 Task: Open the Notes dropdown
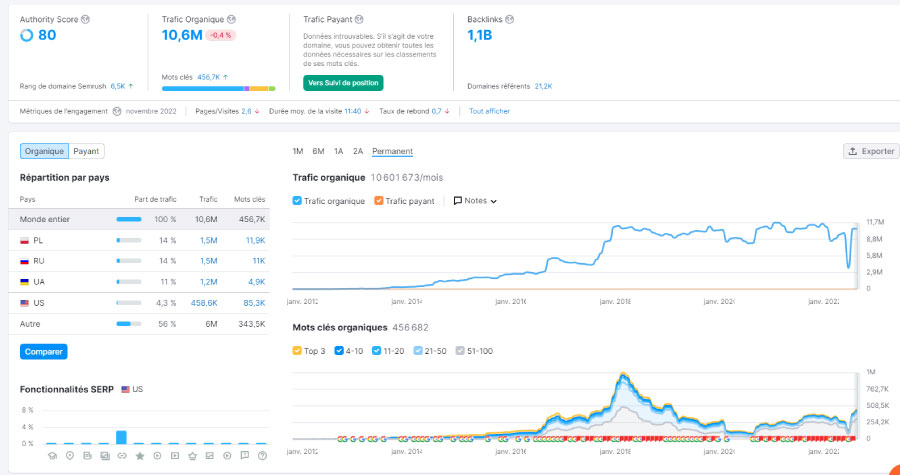[x=475, y=201]
